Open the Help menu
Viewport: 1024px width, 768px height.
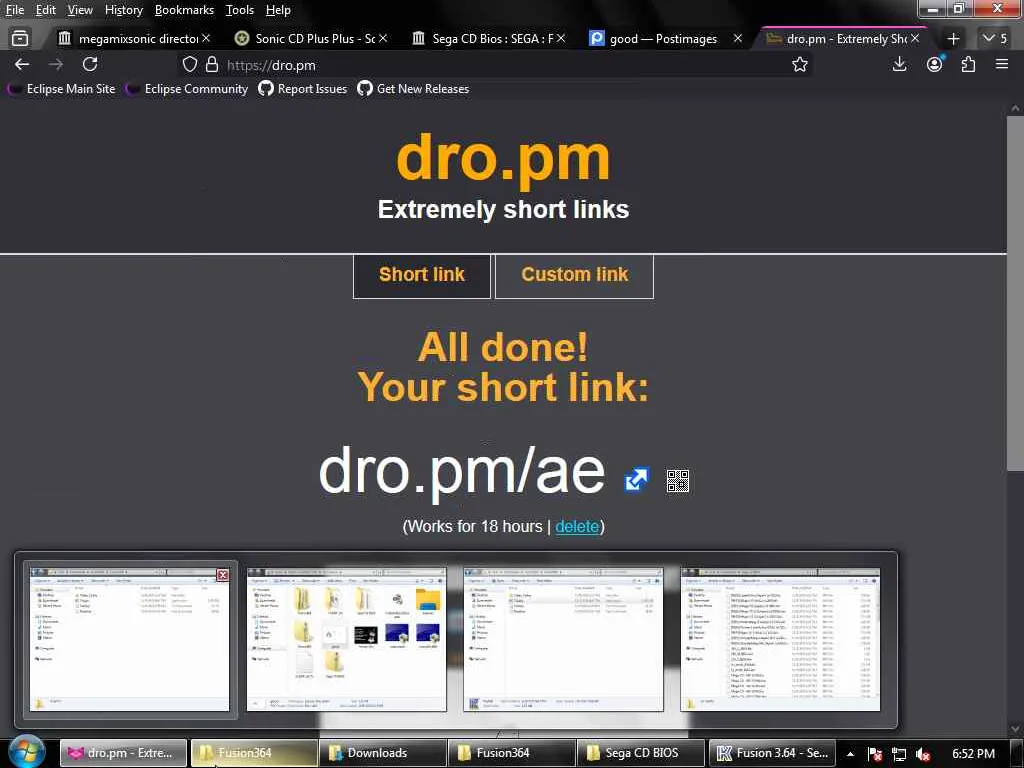278,10
